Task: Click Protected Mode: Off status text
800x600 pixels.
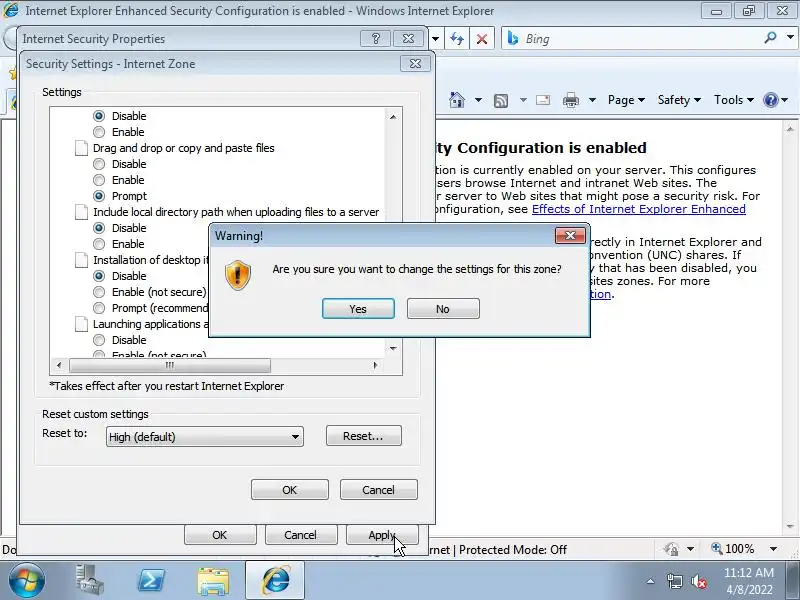Action: (x=513, y=549)
